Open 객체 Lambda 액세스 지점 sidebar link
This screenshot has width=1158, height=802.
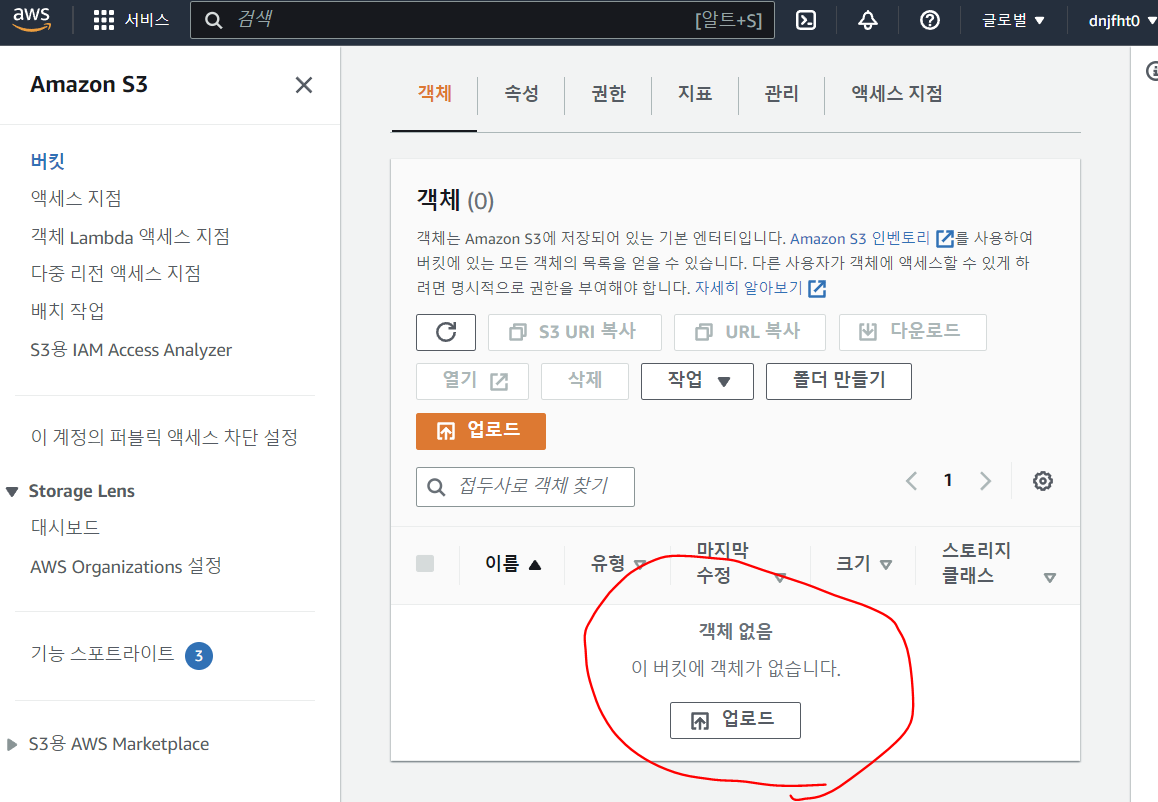(x=130, y=236)
